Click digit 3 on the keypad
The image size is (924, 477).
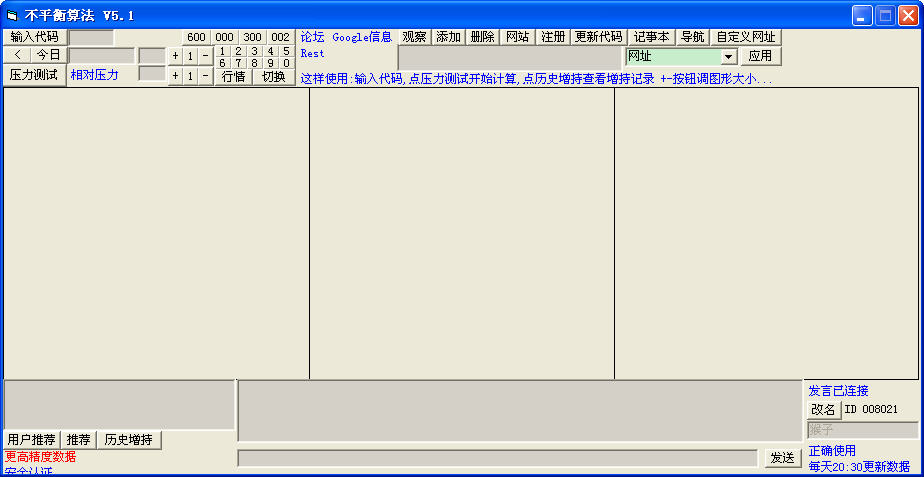254,51
